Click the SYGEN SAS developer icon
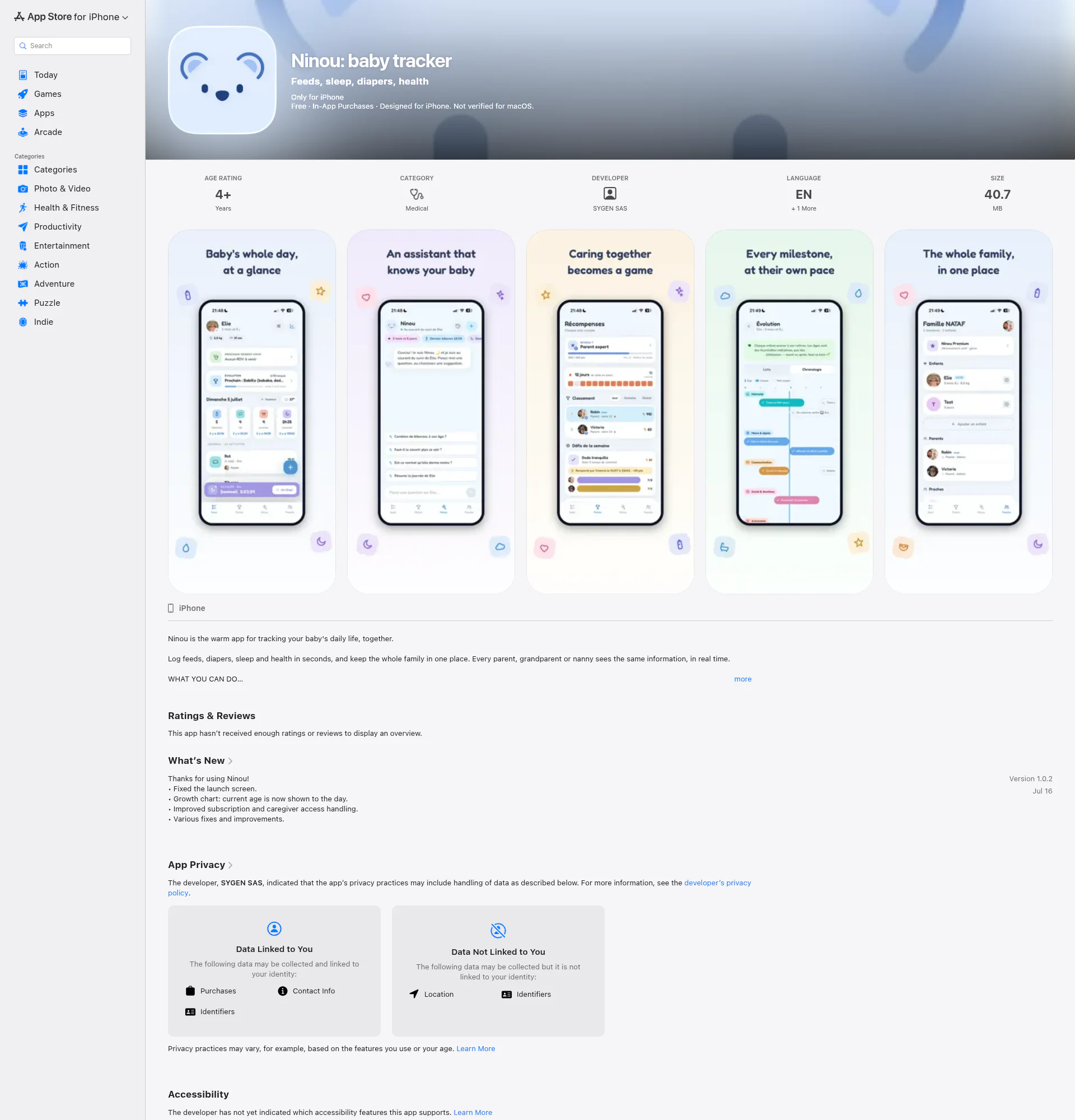This screenshot has width=1075, height=1120. click(x=610, y=194)
